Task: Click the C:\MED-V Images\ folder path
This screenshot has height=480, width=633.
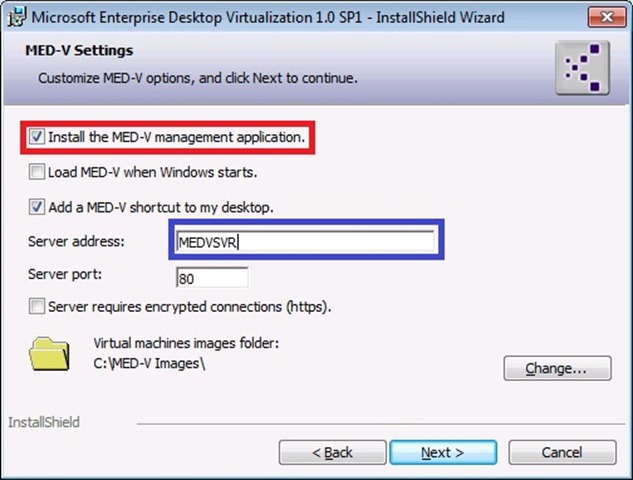Action: (150, 362)
